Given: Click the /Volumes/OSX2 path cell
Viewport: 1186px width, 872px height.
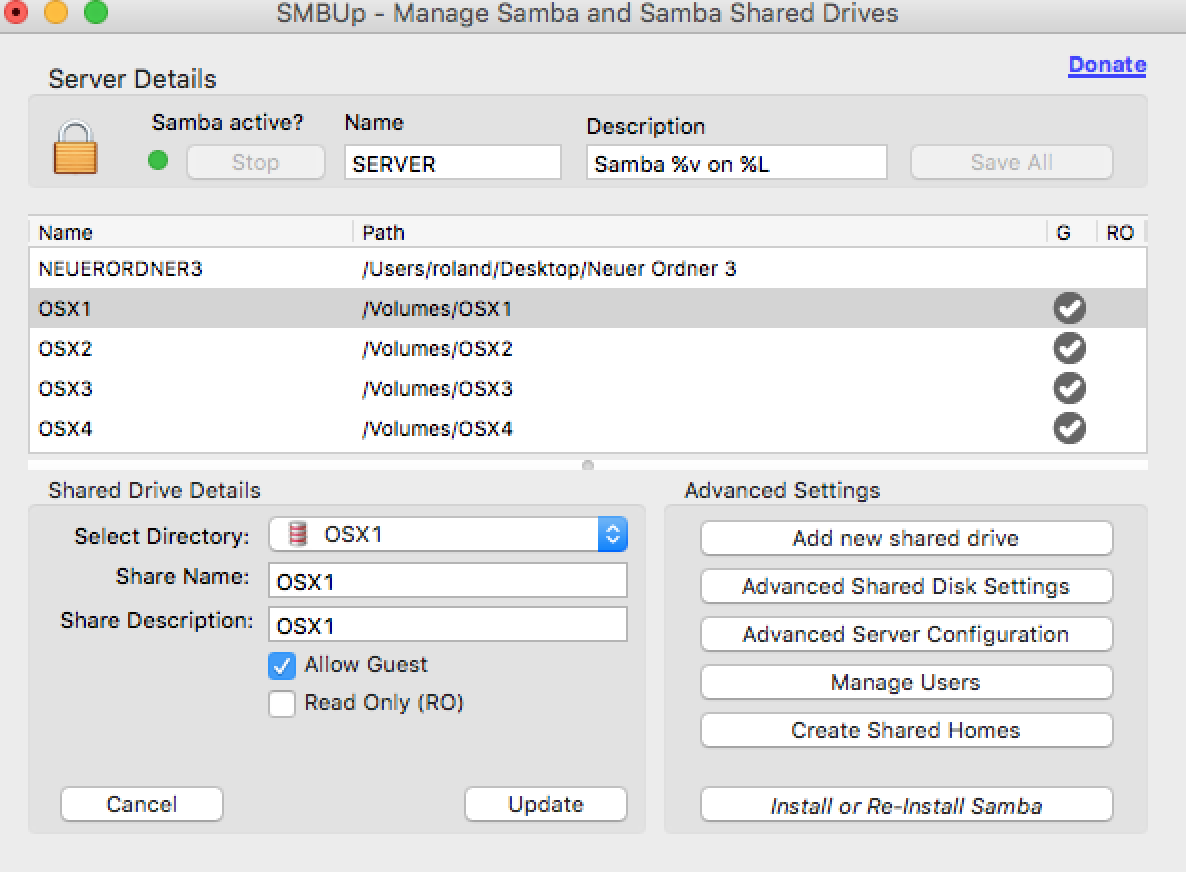Looking at the screenshot, I should coord(437,349).
